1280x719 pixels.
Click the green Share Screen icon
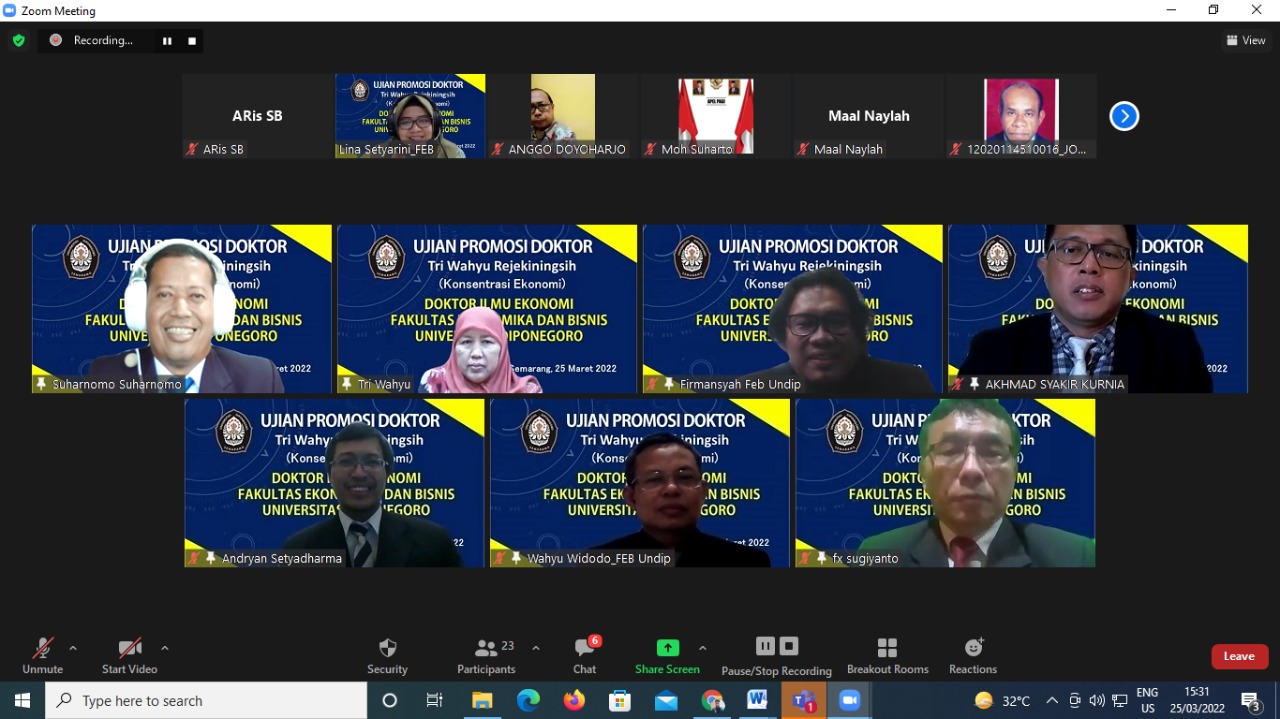click(667, 648)
